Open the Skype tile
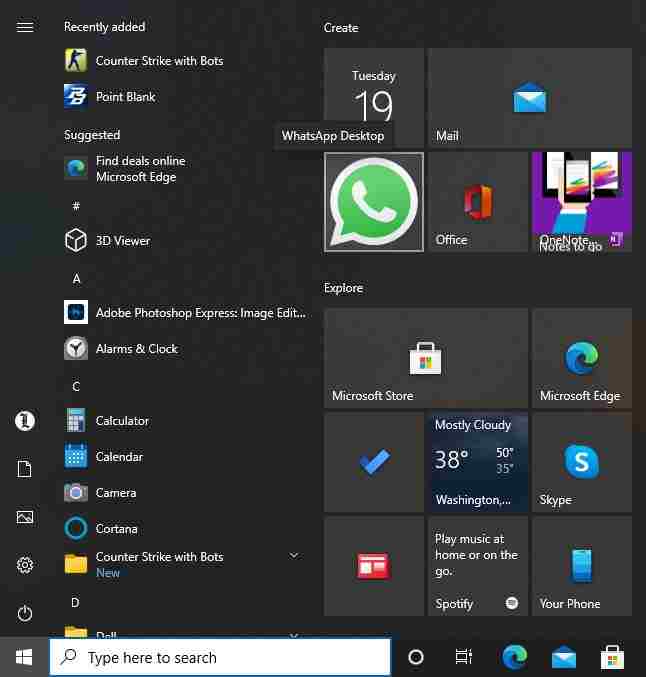This screenshot has height=677, width=646. point(582,462)
